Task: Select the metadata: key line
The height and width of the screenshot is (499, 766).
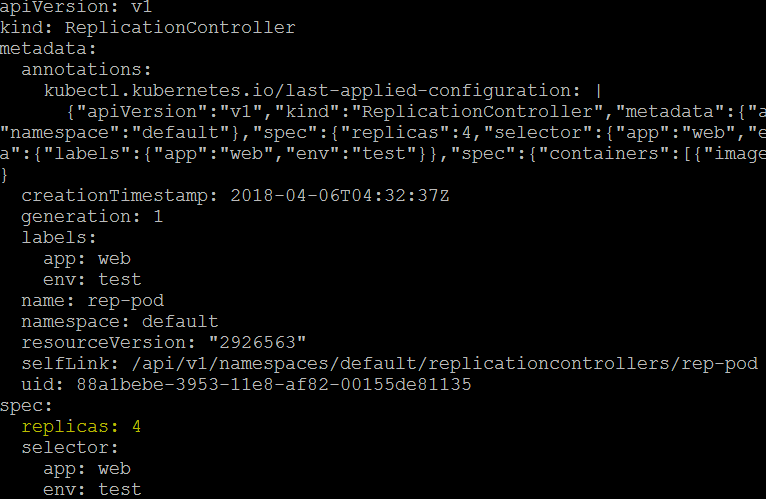Action: click(48, 49)
